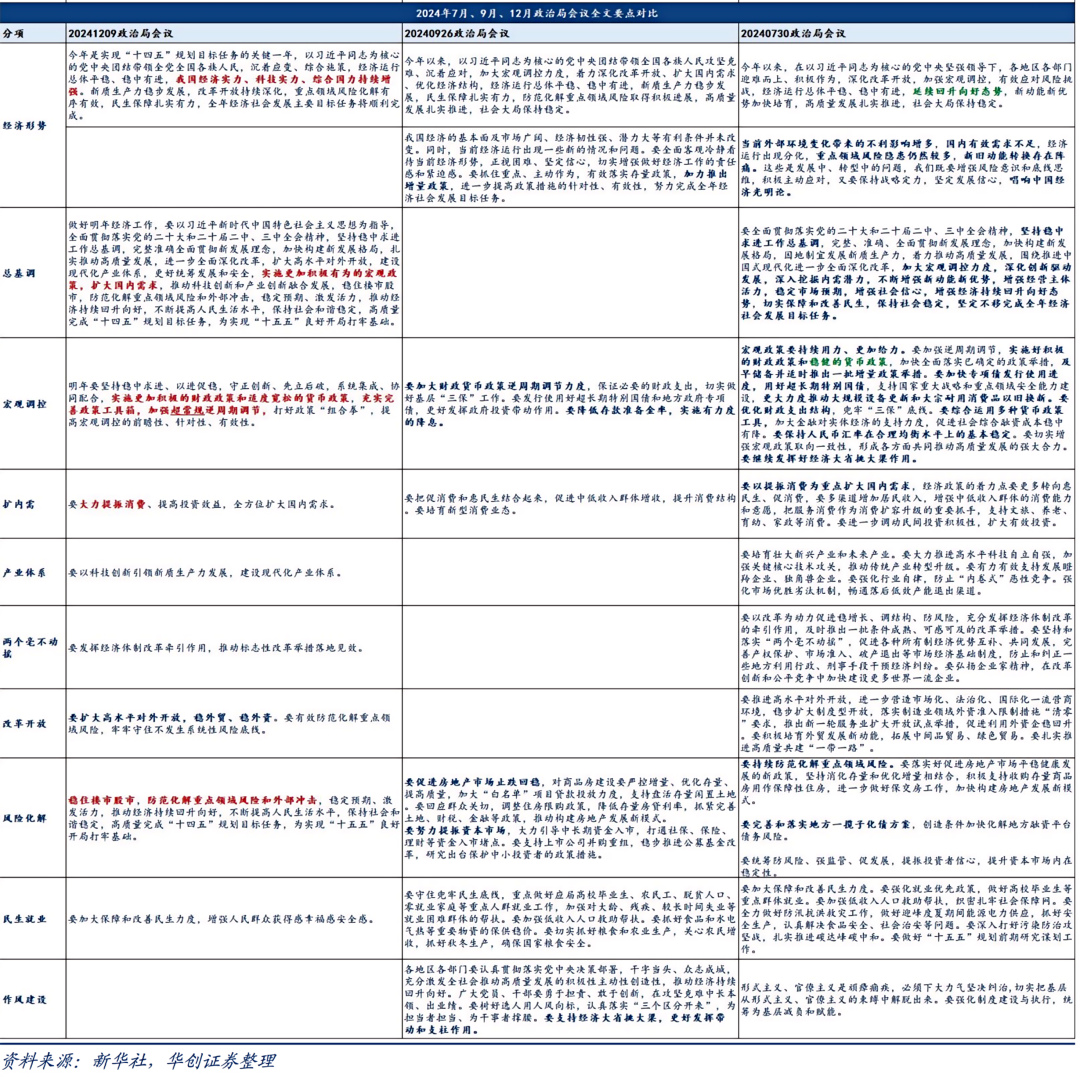Click cell starting 要扩大高水平对外开放，稳外贸、稳外资
Viewport: 1080px width, 1077px height.
(234, 723)
